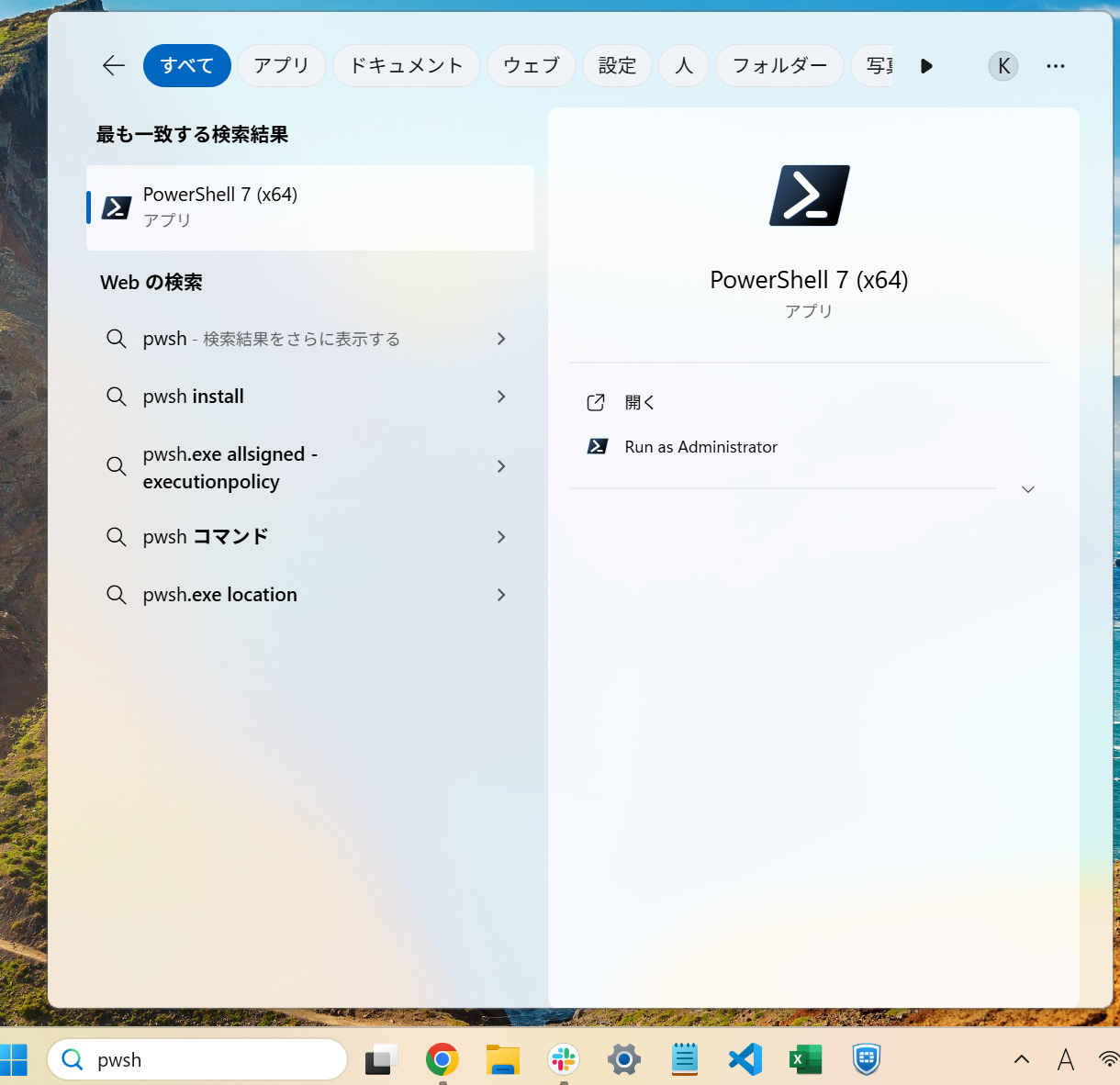Open Slack from taskbar
The height and width of the screenshot is (1085, 1120).
click(x=564, y=1060)
